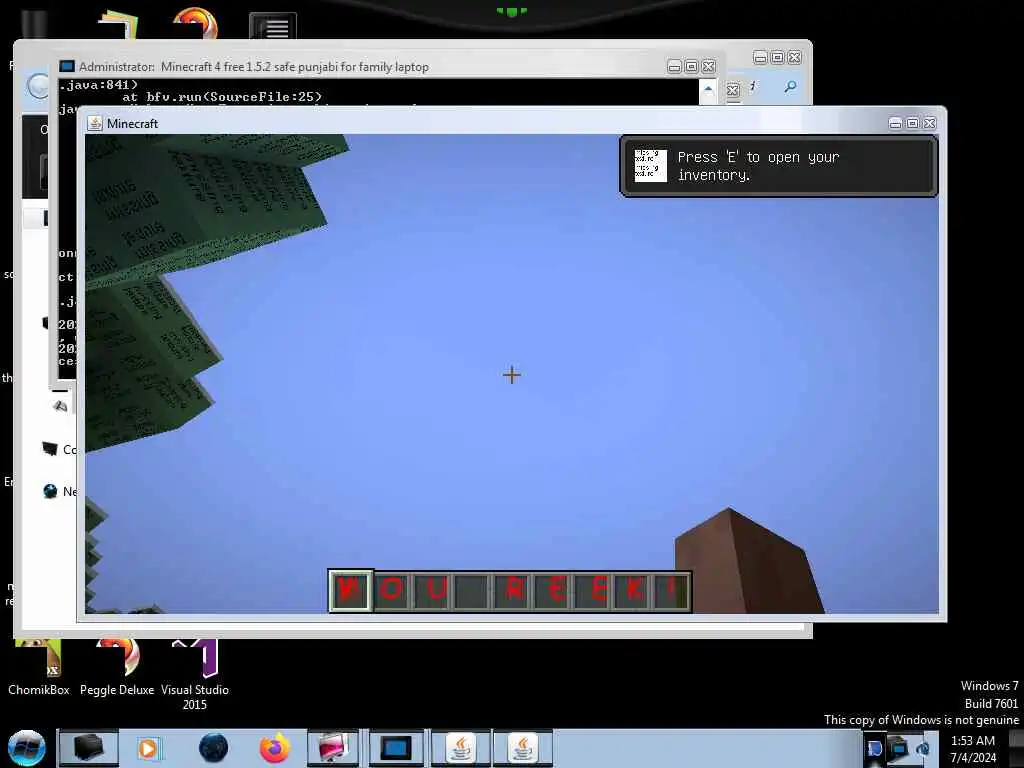The width and height of the screenshot is (1024, 768).
Task: Click the tutorial toast's white item icon
Action: [650, 165]
